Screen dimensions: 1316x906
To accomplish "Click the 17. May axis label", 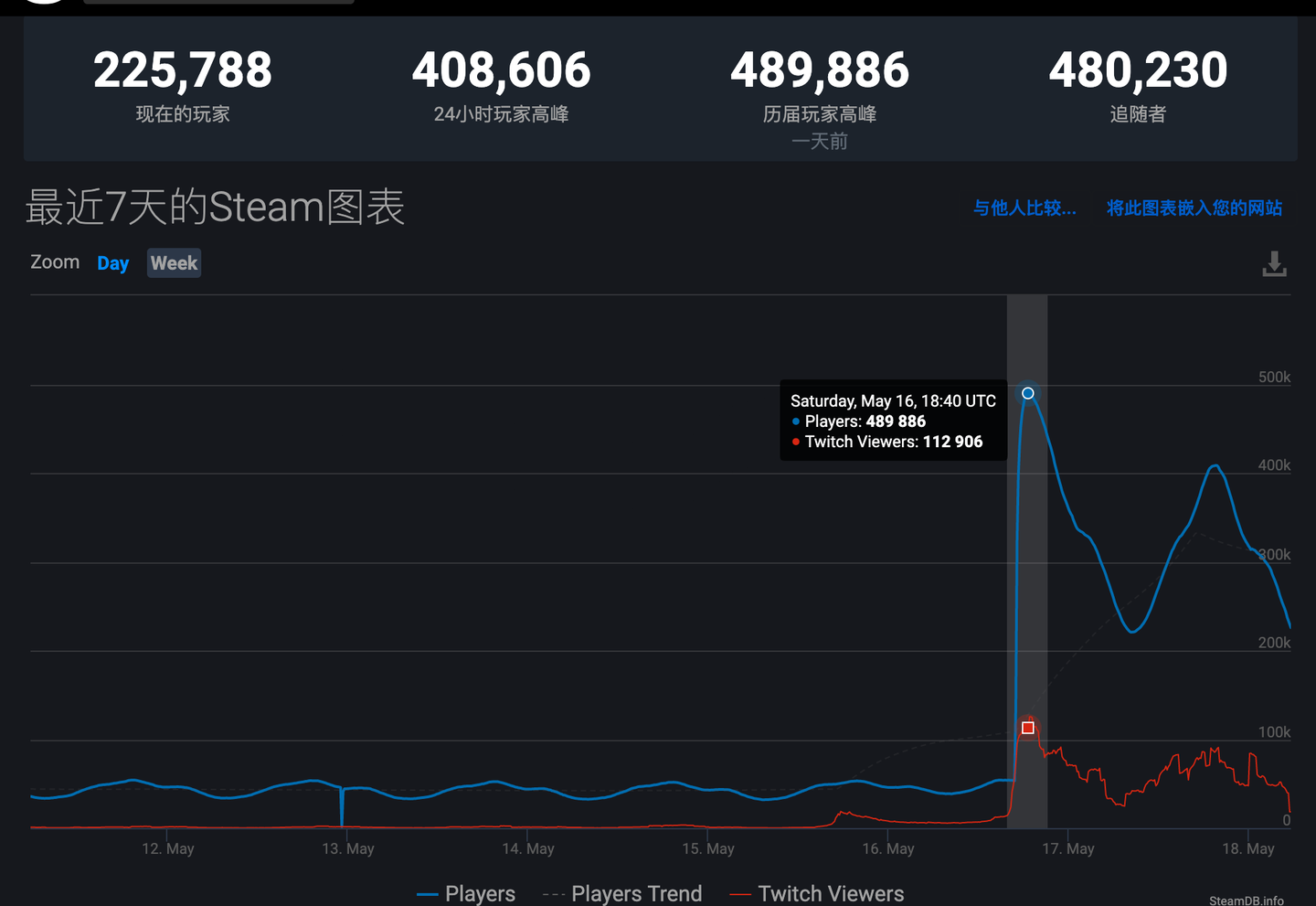I will click(x=1068, y=848).
